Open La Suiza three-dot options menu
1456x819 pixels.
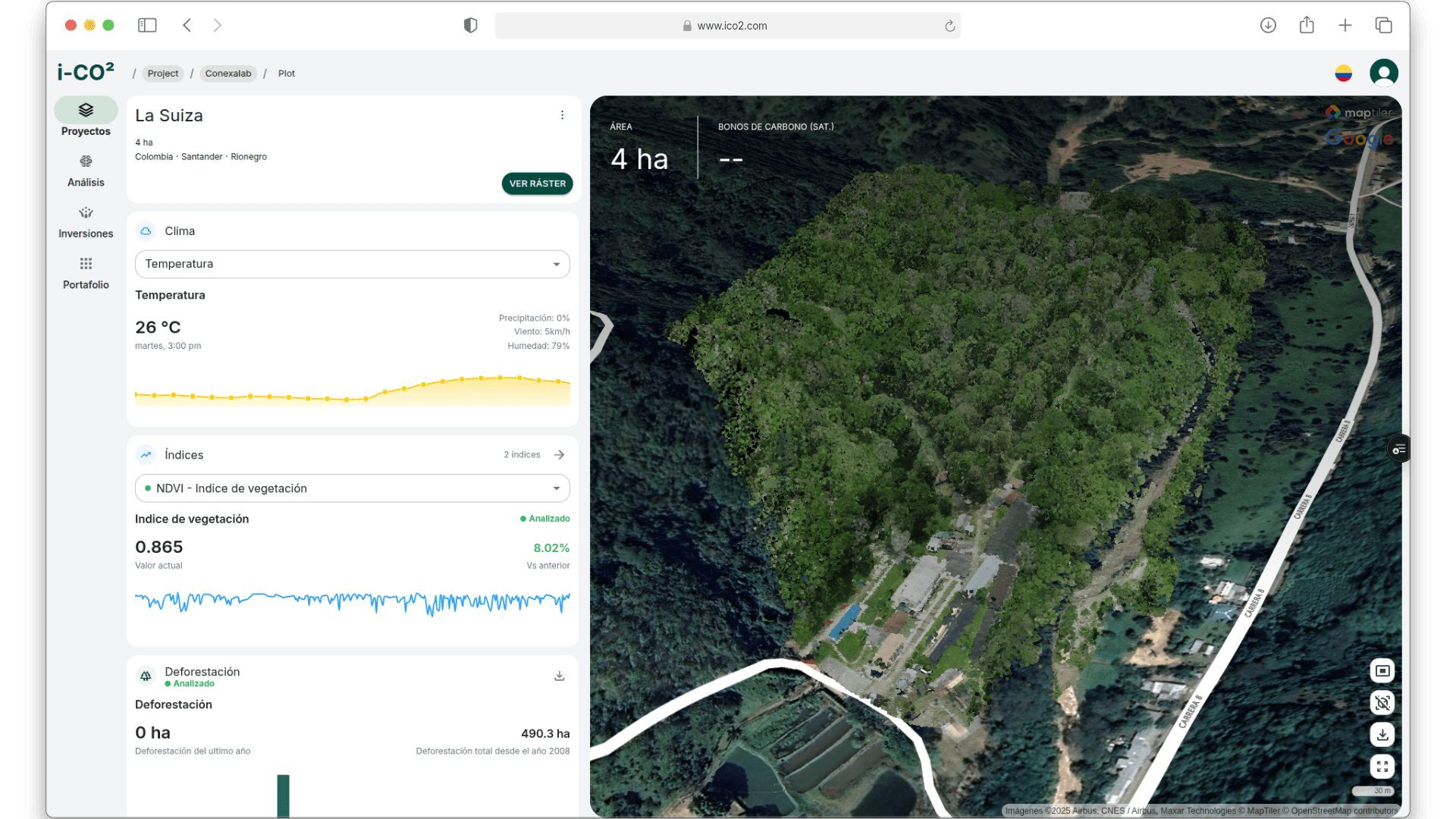point(562,115)
